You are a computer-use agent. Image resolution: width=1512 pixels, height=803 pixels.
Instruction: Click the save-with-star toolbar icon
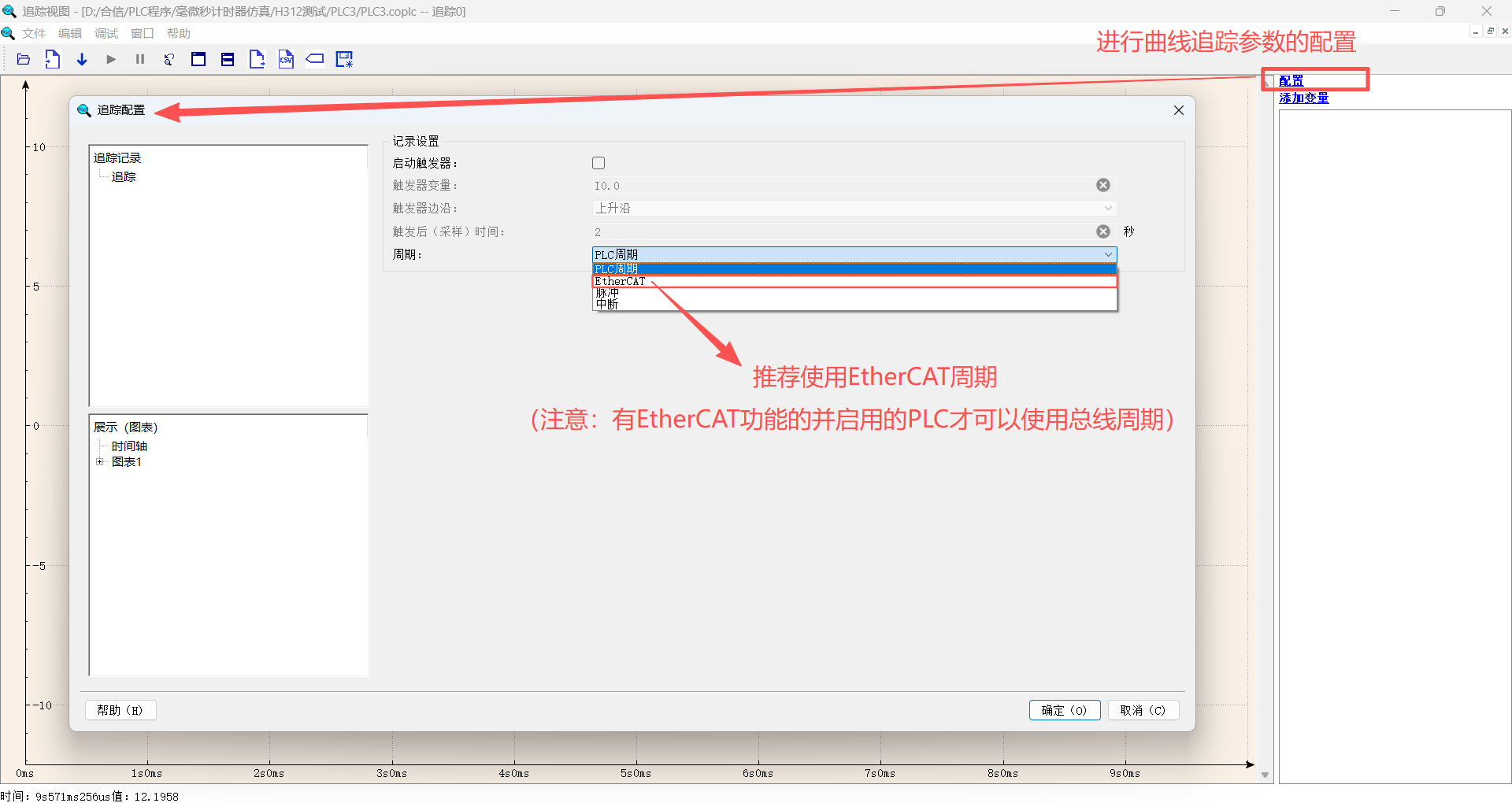[345, 60]
